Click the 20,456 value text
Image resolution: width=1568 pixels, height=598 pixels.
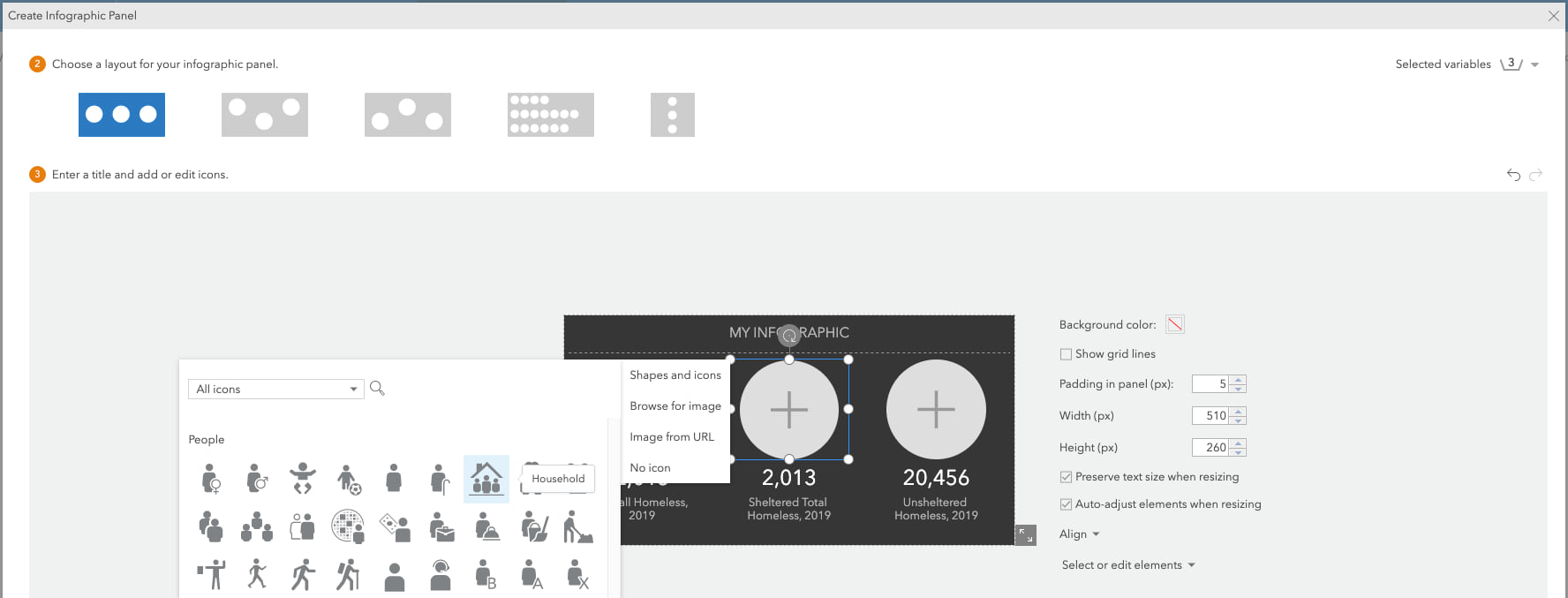click(936, 478)
